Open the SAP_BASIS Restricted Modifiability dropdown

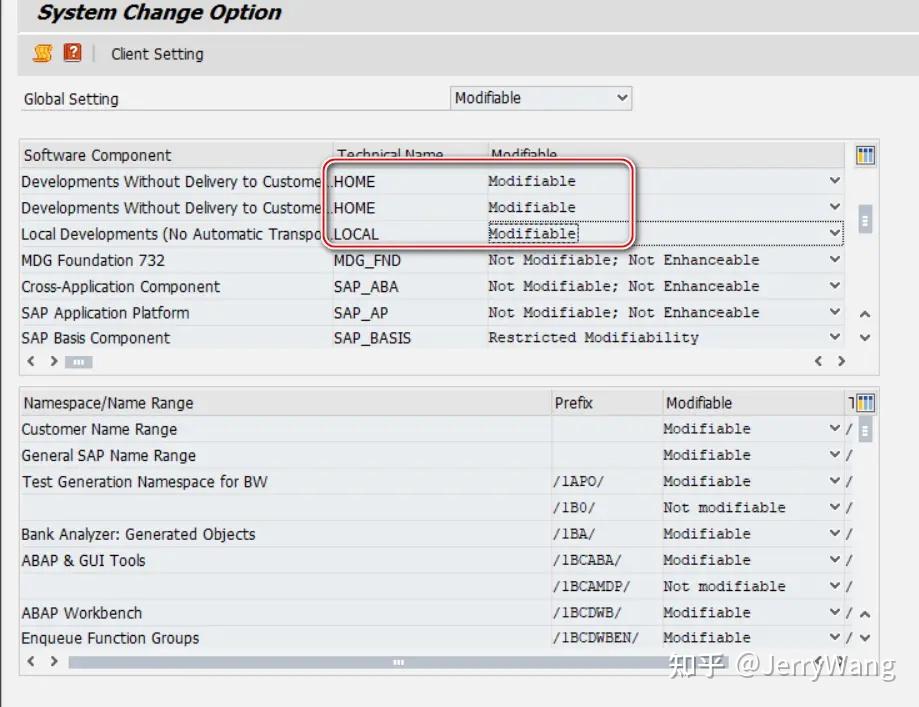click(x=834, y=337)
